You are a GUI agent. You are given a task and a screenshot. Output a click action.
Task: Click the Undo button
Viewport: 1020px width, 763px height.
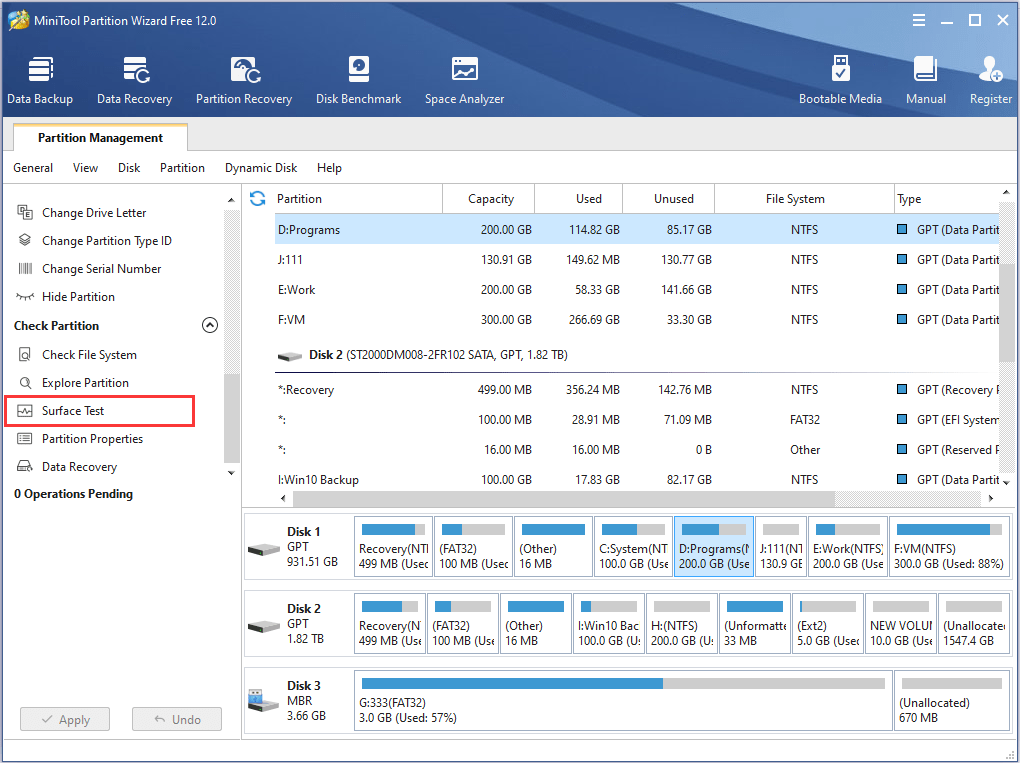(176, 718)
